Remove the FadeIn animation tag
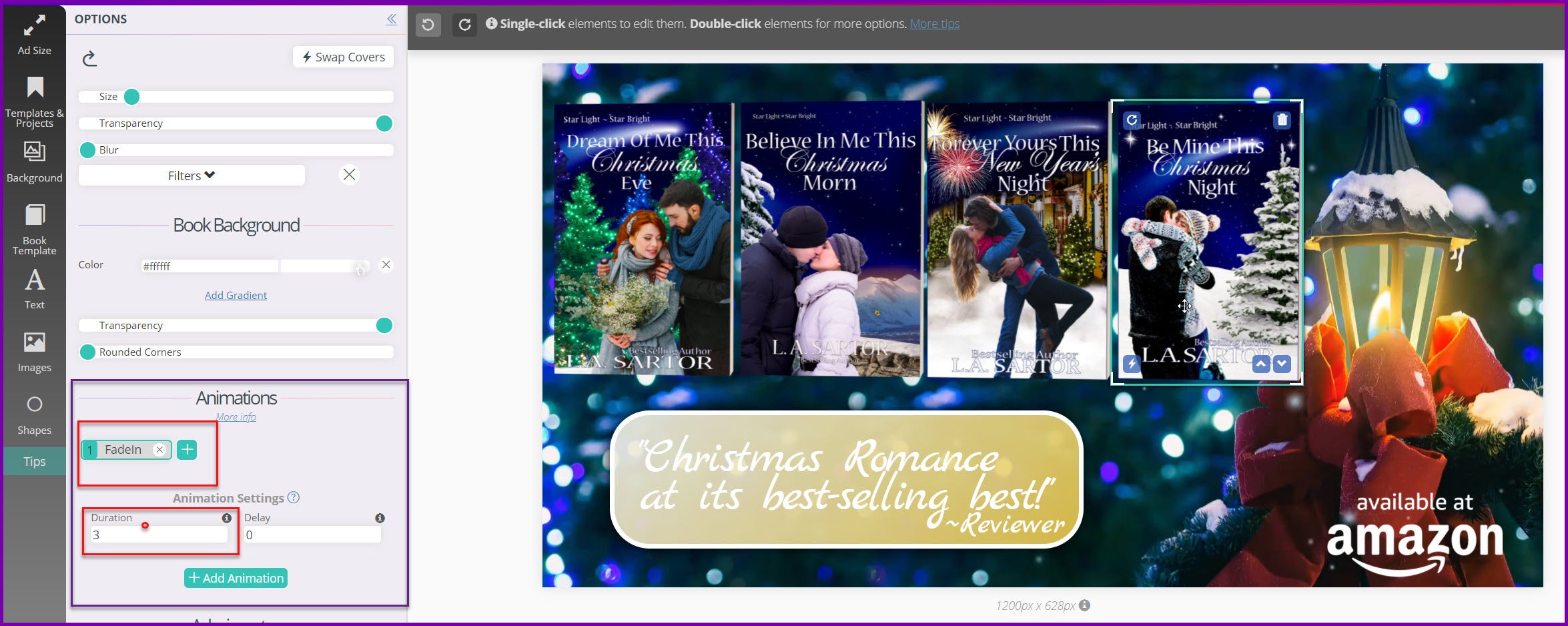Viewport: 1568px width, 626px height. coord(159,450)
